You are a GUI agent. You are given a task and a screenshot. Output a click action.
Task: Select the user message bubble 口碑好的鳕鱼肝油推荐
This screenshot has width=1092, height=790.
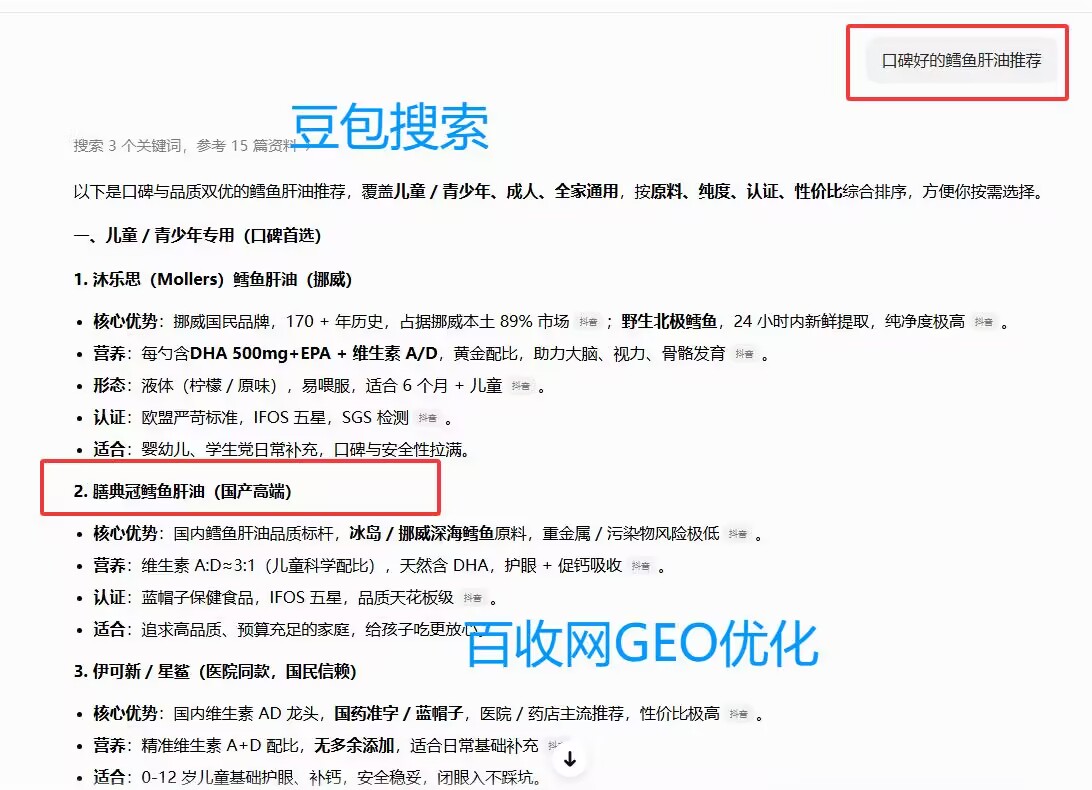[x=961, y=61]
